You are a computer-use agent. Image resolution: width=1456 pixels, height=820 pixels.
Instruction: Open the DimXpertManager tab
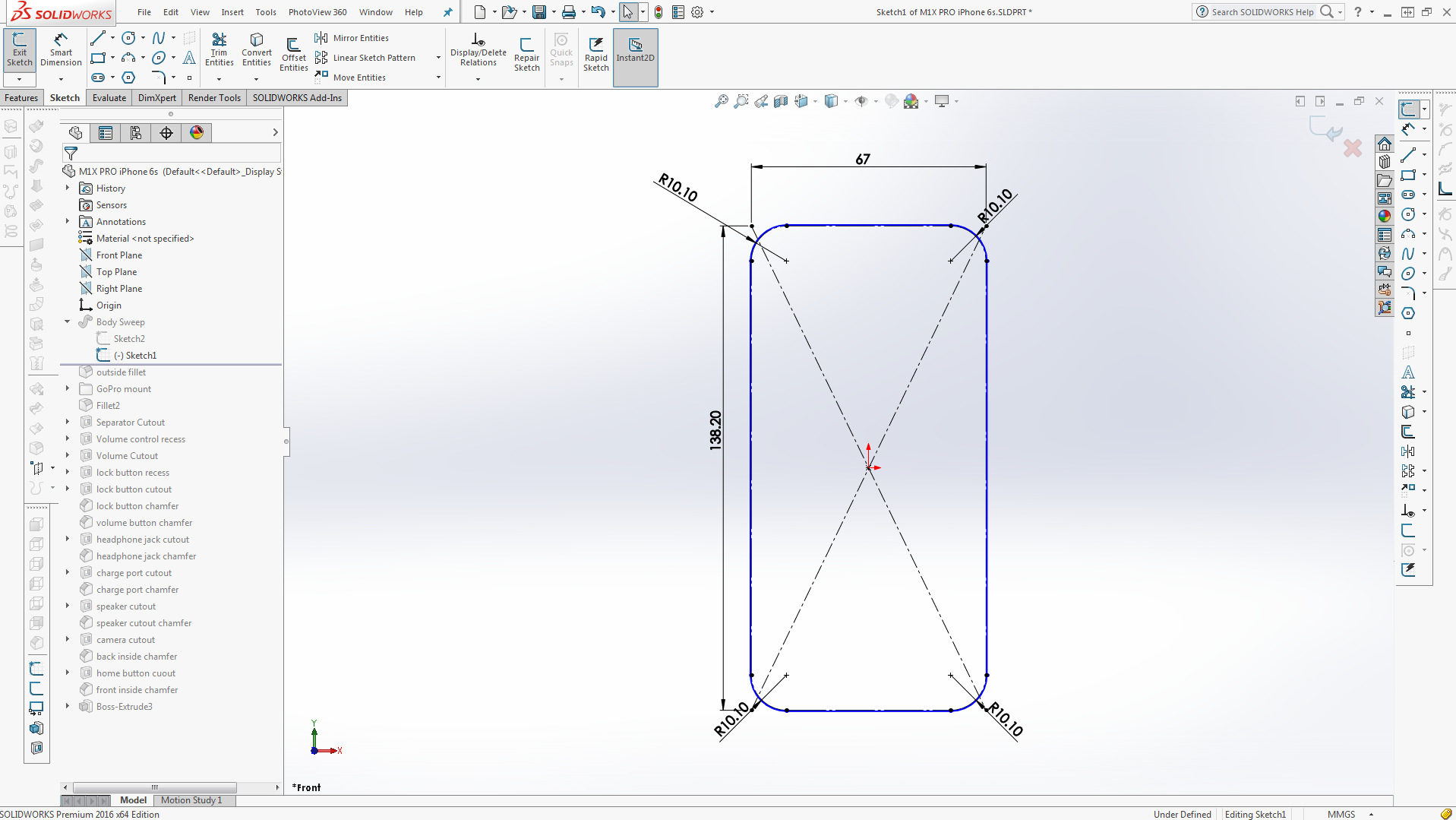pyautogui.click(x=166, y=133)
